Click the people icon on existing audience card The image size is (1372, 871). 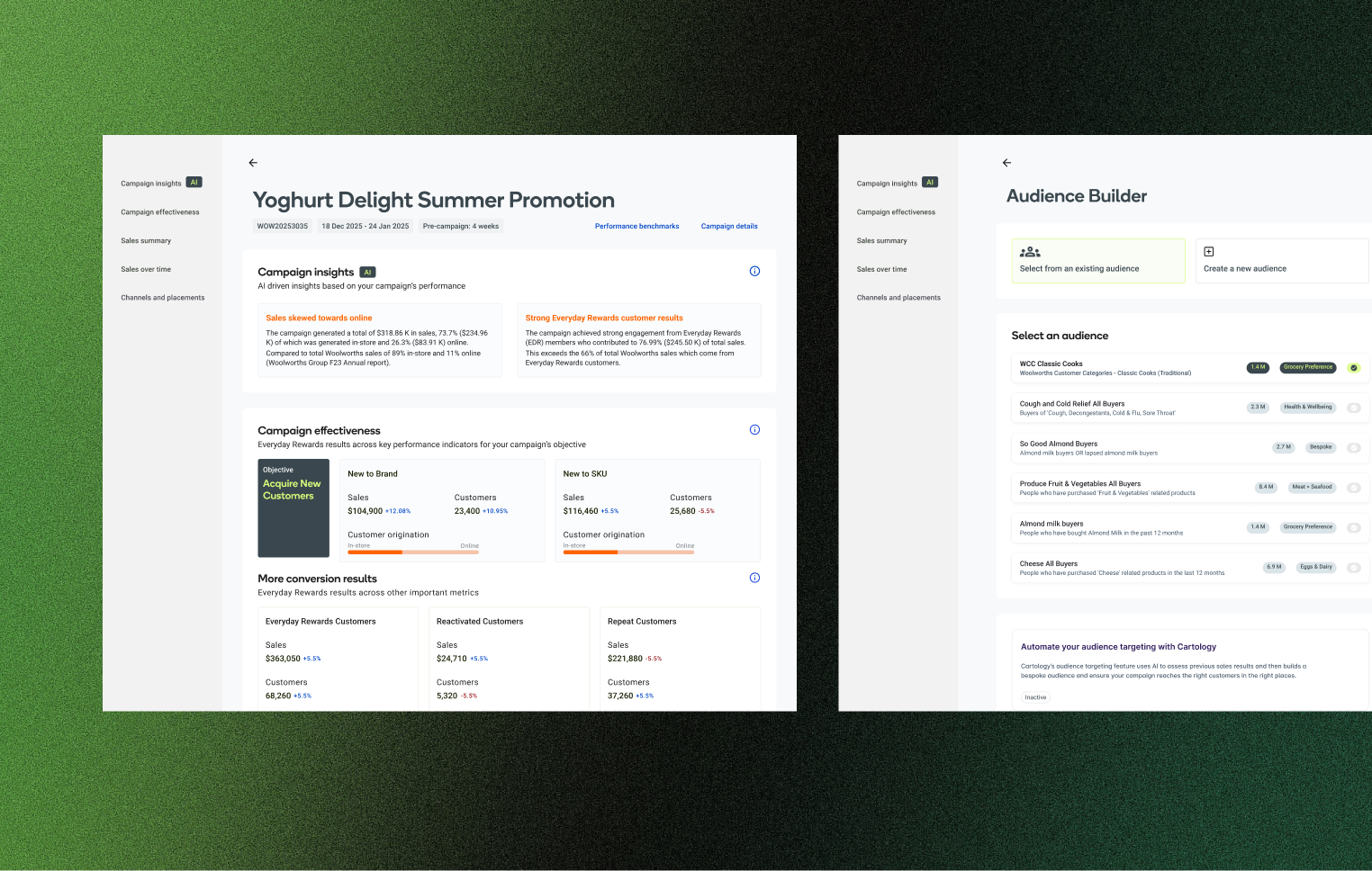[1030, 252]
